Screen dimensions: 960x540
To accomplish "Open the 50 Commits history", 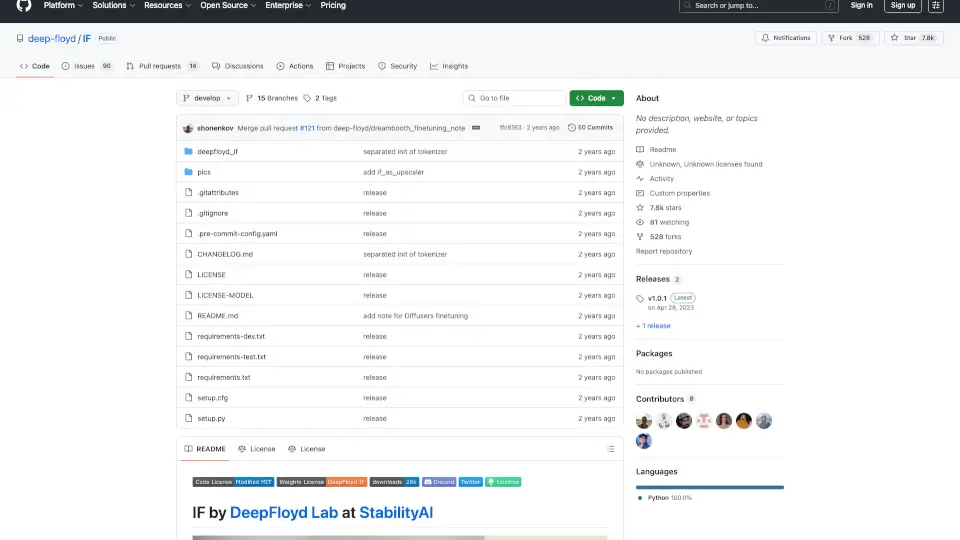I will (x=590, y=128).
